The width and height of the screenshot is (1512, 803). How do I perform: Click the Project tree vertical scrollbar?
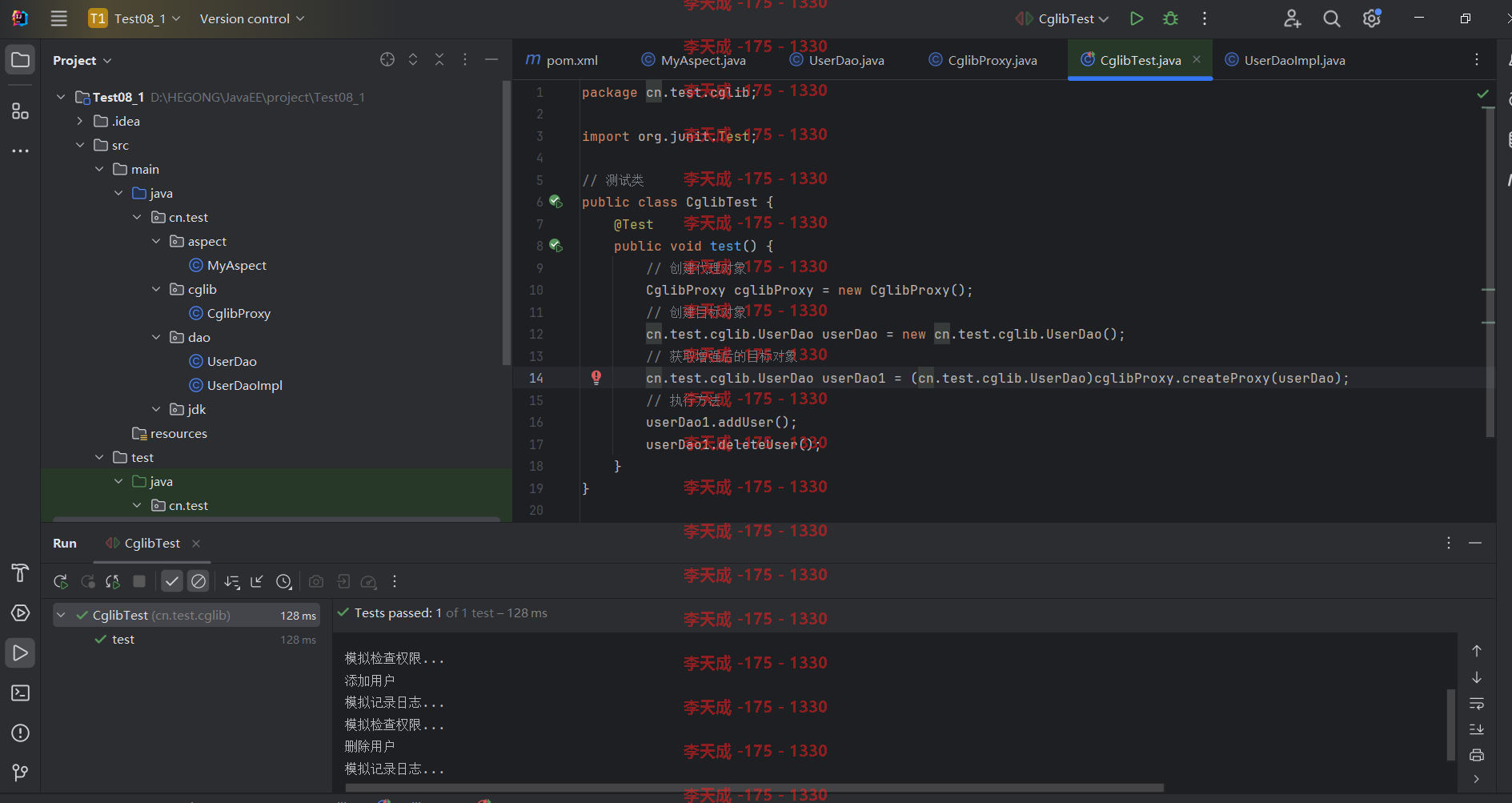click(507, 223)
